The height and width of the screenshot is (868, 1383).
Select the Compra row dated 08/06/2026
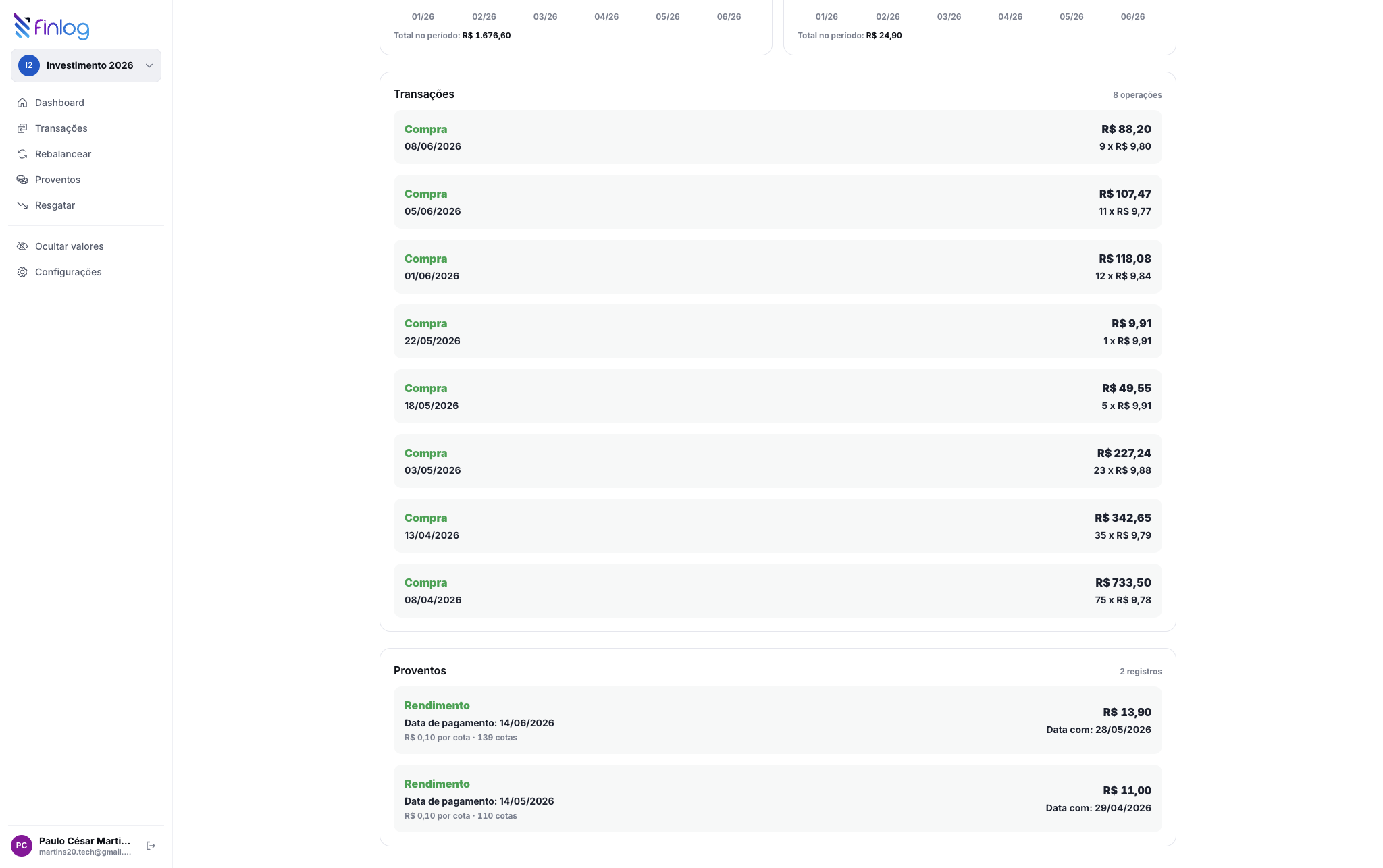coord(778,137)
